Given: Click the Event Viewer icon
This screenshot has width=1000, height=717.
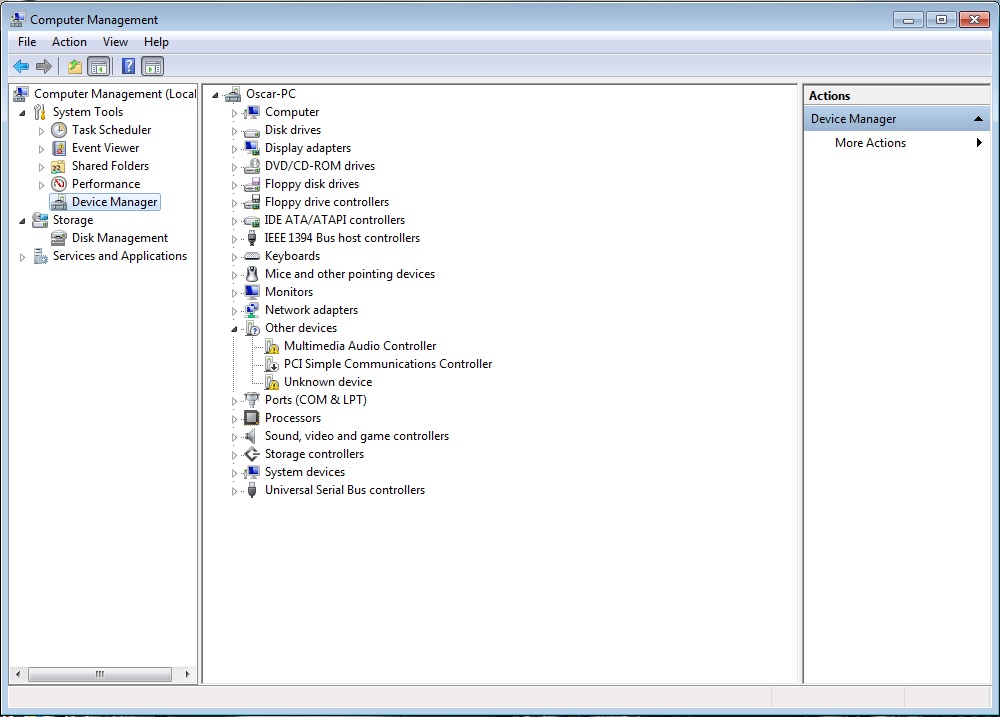Looking at the screenshot, I should coord(59,148).
